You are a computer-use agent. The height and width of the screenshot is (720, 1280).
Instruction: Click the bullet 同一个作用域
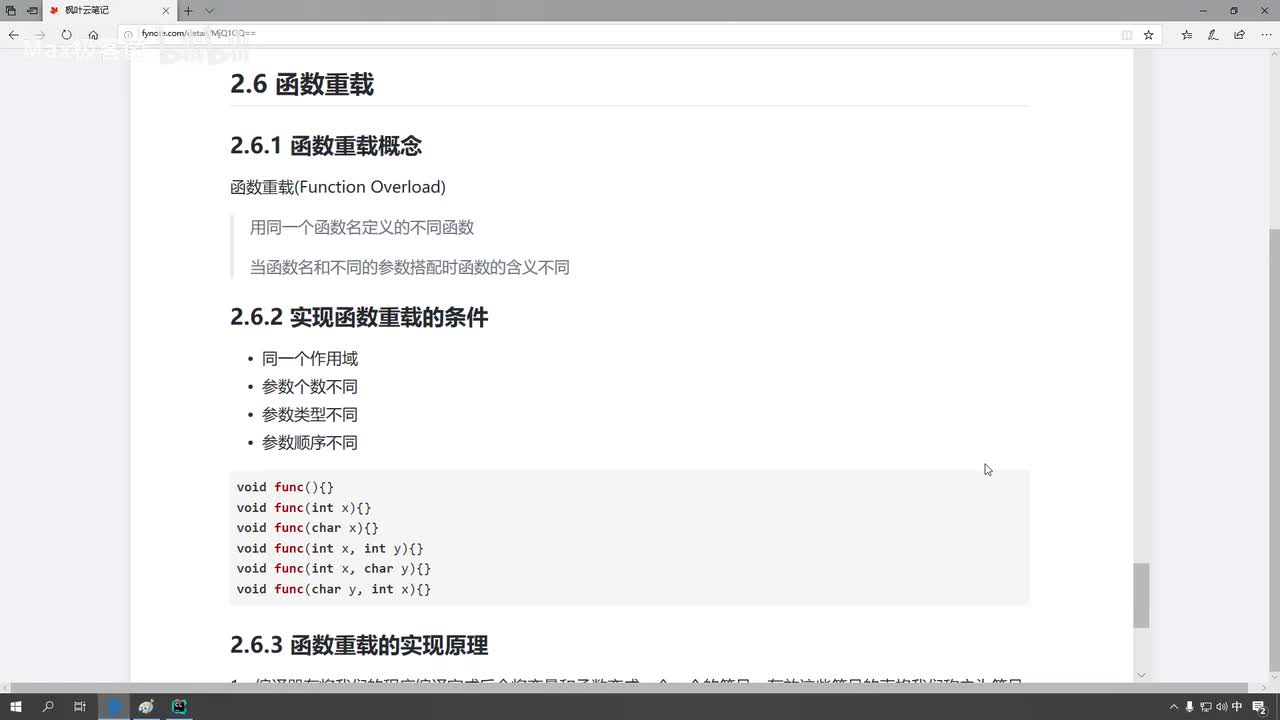point(310,359)
